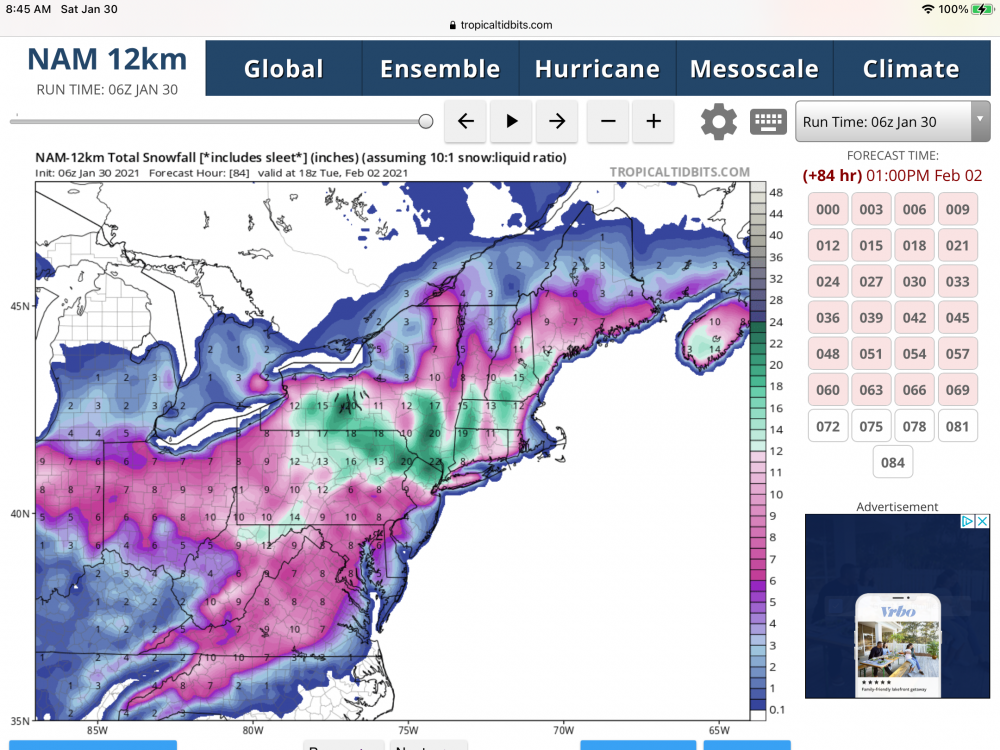The height and width of the screenshot is (750, 1000).
Task: Open the Climate menu
Action: pyautogui.click(x=911, y=69)
